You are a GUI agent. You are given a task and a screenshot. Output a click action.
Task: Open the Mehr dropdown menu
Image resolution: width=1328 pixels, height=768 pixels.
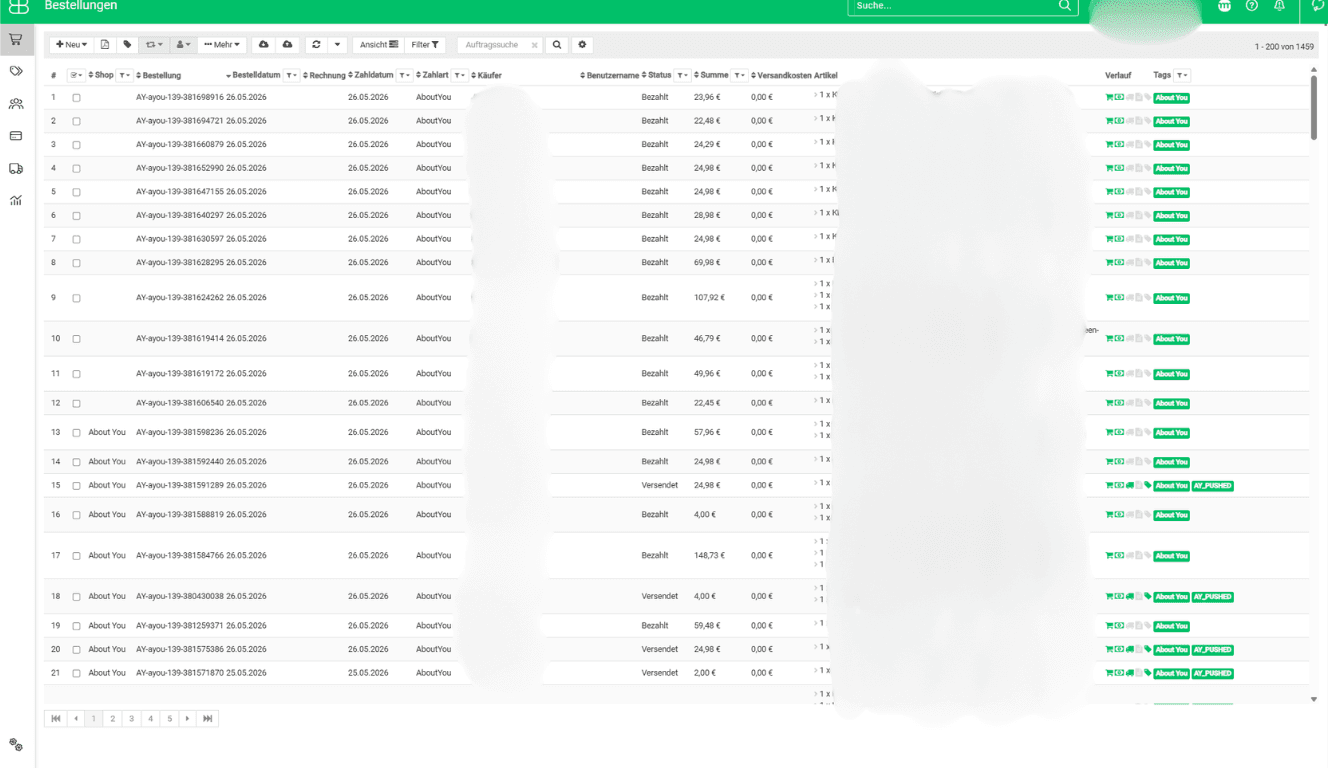click(222, 45)
